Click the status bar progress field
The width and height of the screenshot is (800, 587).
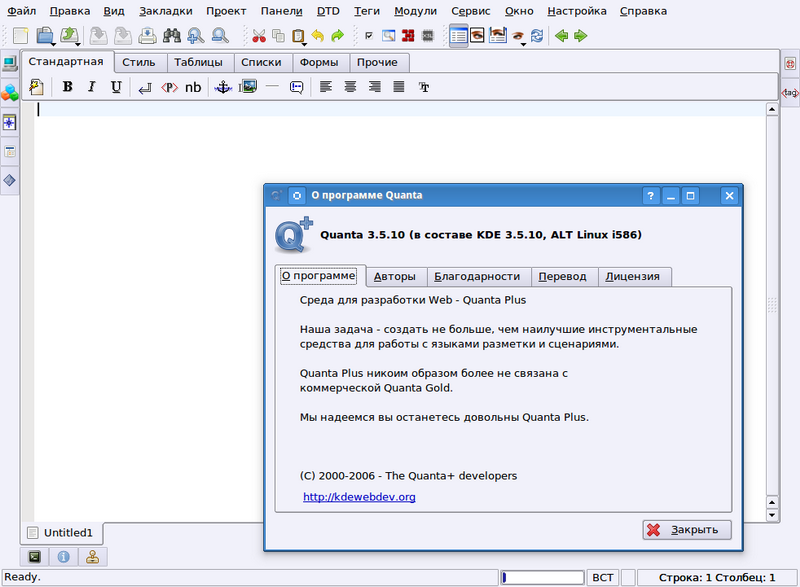(x=542, y=577)
